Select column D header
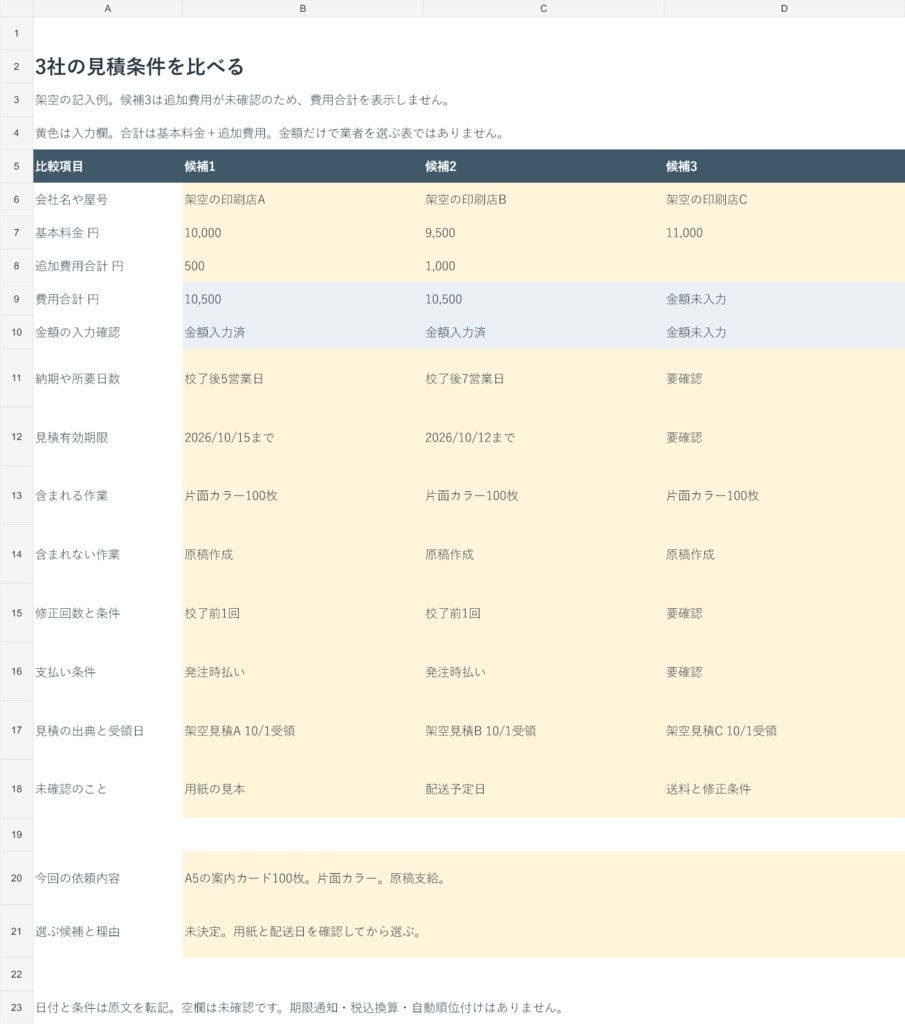Screen dimensions: 905x1024 (x=784, y=8)
